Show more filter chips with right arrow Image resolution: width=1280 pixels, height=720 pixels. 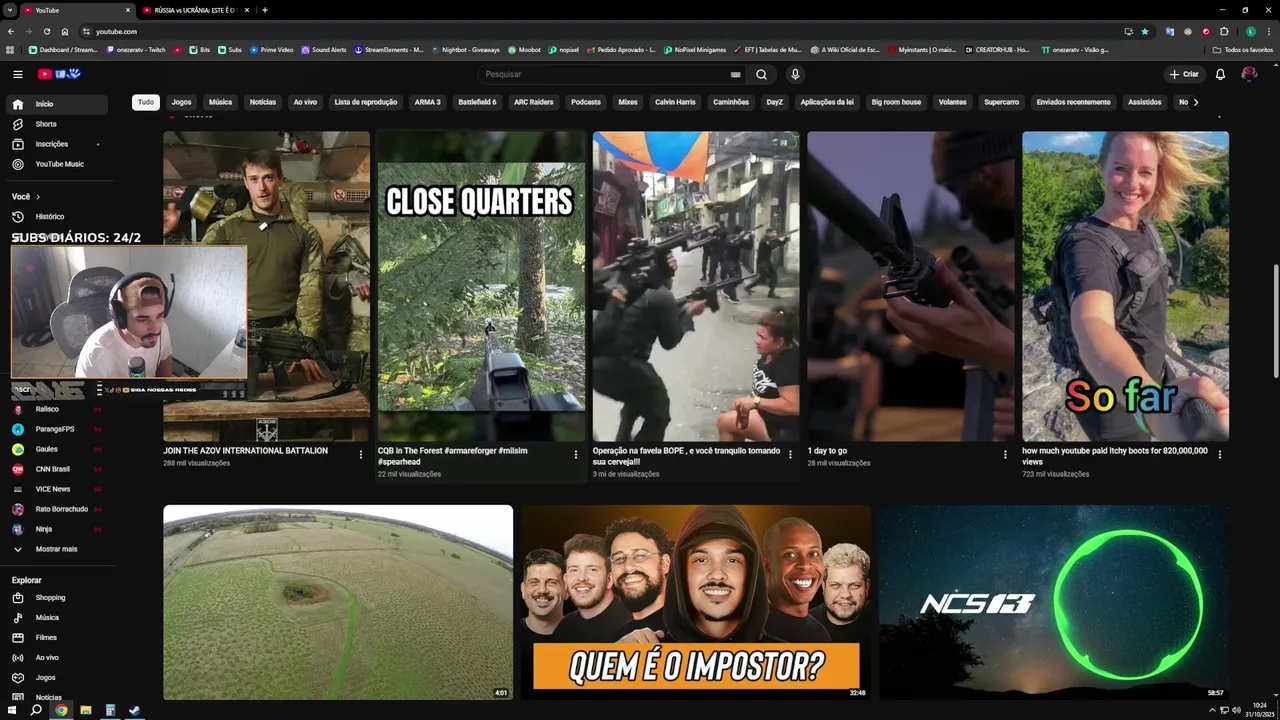pyautogui.click(x=1195, y=102)
